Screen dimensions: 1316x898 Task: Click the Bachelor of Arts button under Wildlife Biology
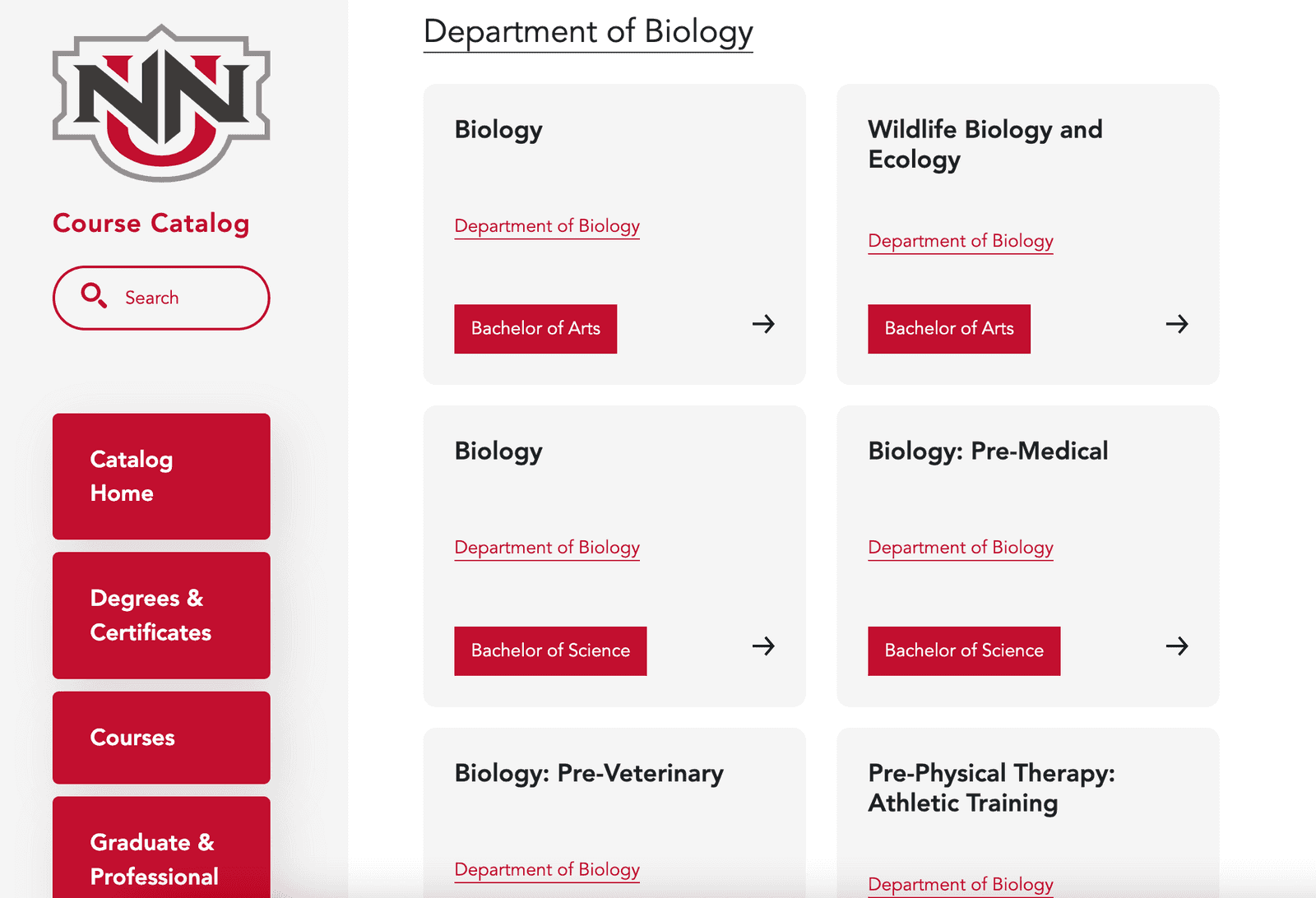[x=949, y=329]
